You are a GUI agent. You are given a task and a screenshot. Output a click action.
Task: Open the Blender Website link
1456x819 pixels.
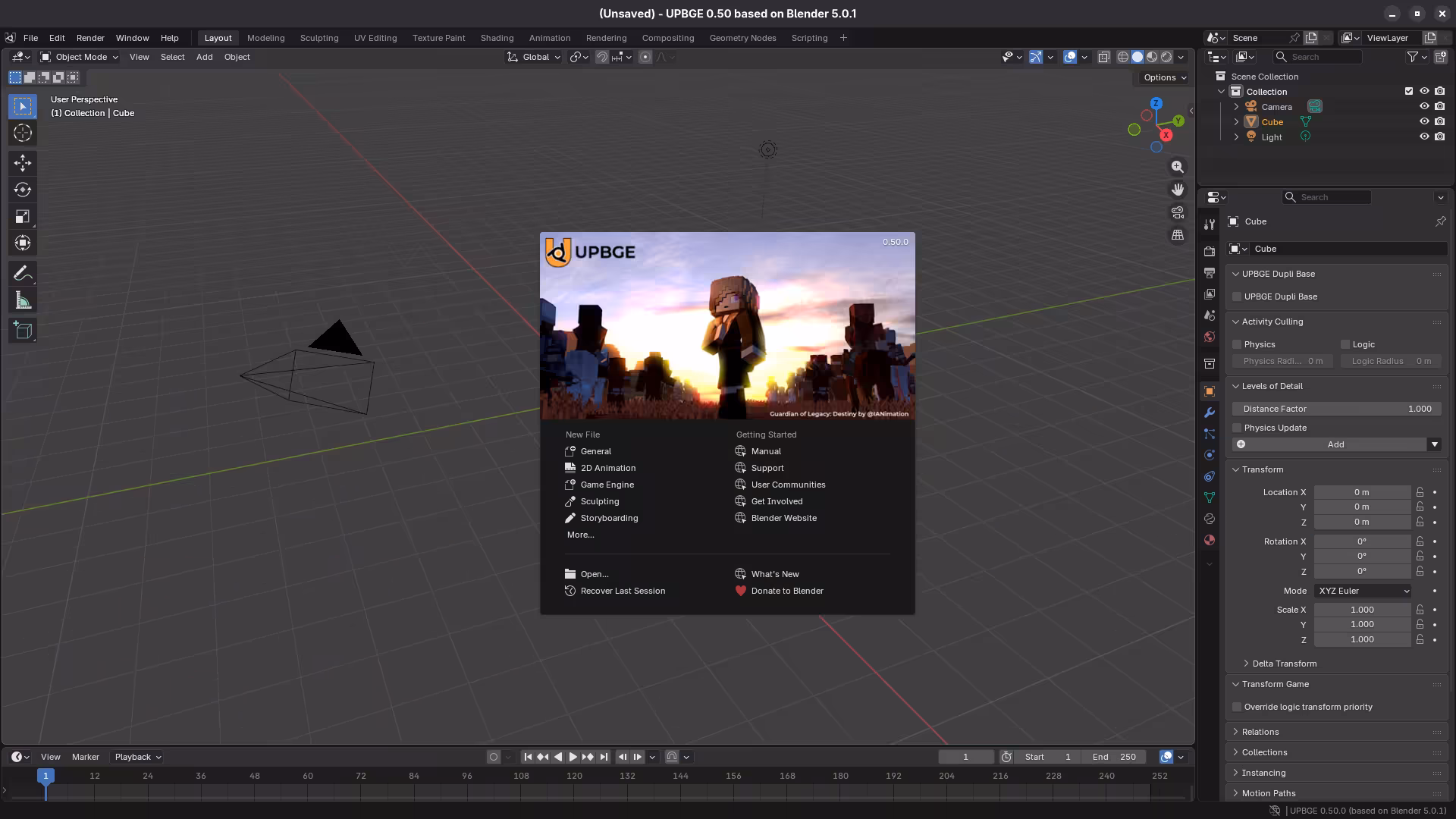[783, 518]
